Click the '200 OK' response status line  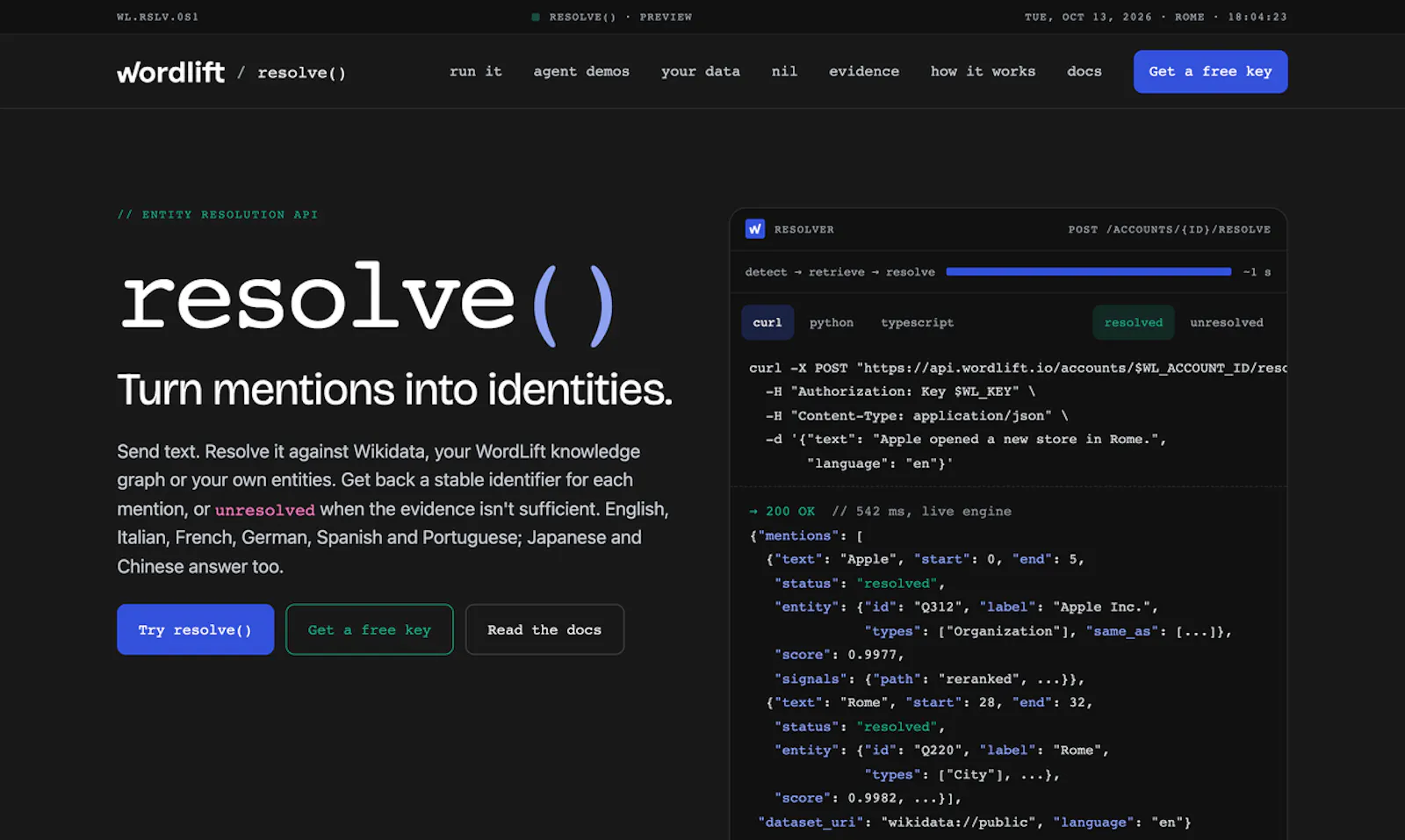880,511
